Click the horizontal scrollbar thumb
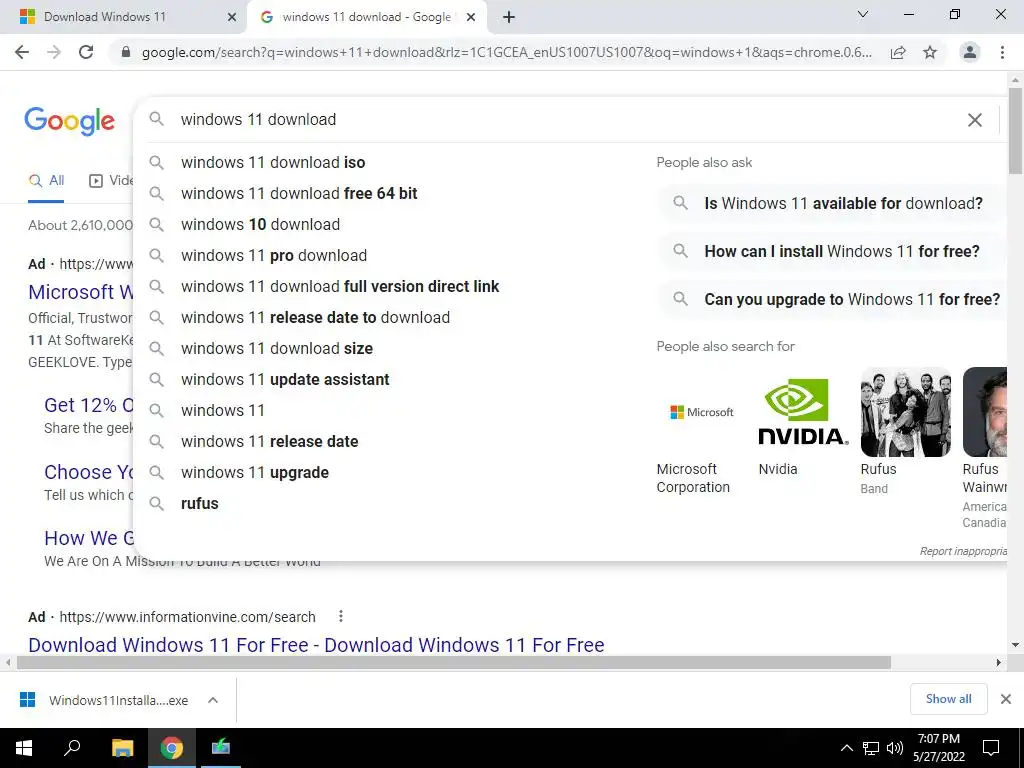The image size is (1024, 768). 454,663
